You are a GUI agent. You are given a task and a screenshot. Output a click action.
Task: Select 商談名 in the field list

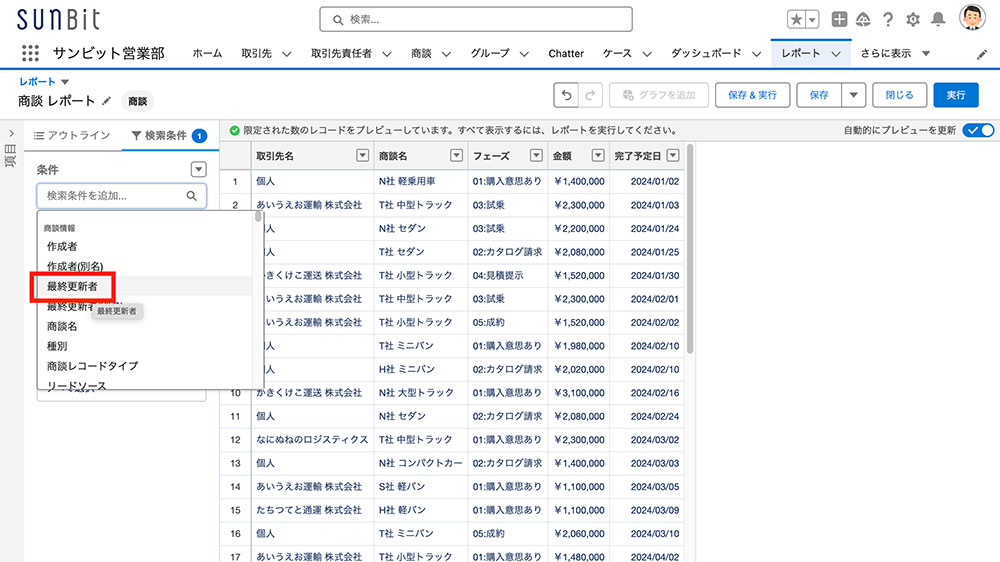pos(62,326)
